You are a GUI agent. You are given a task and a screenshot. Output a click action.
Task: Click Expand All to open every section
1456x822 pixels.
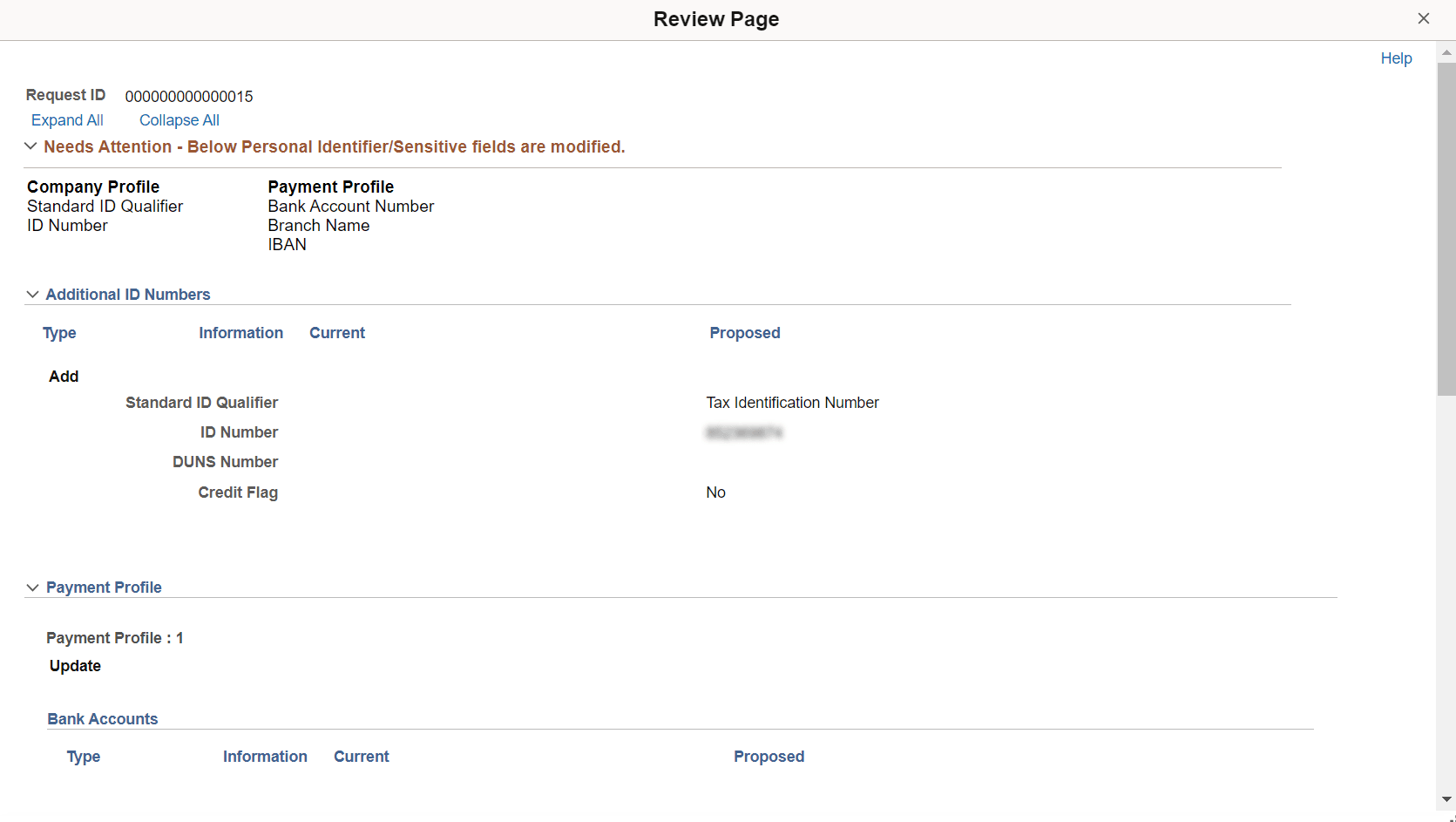tap(67, 120)
